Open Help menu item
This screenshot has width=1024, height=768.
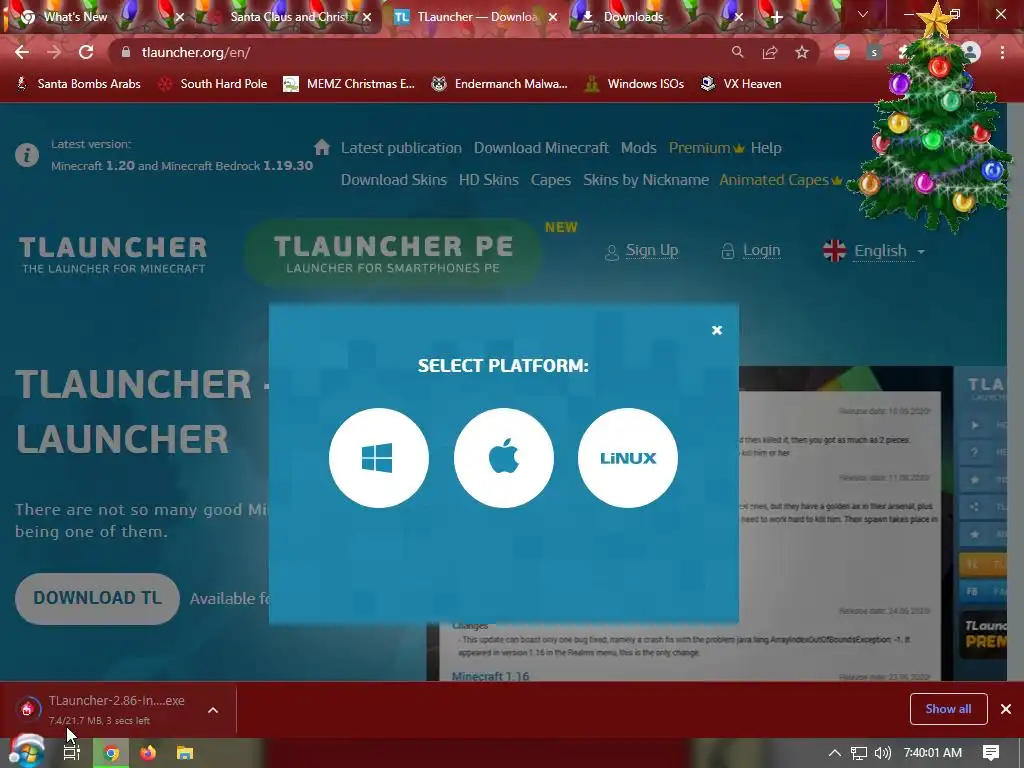766,148
